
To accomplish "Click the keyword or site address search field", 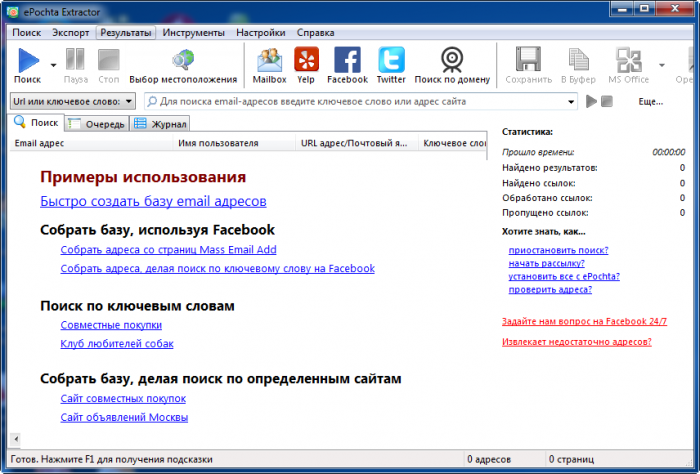I will click(360, 101).
